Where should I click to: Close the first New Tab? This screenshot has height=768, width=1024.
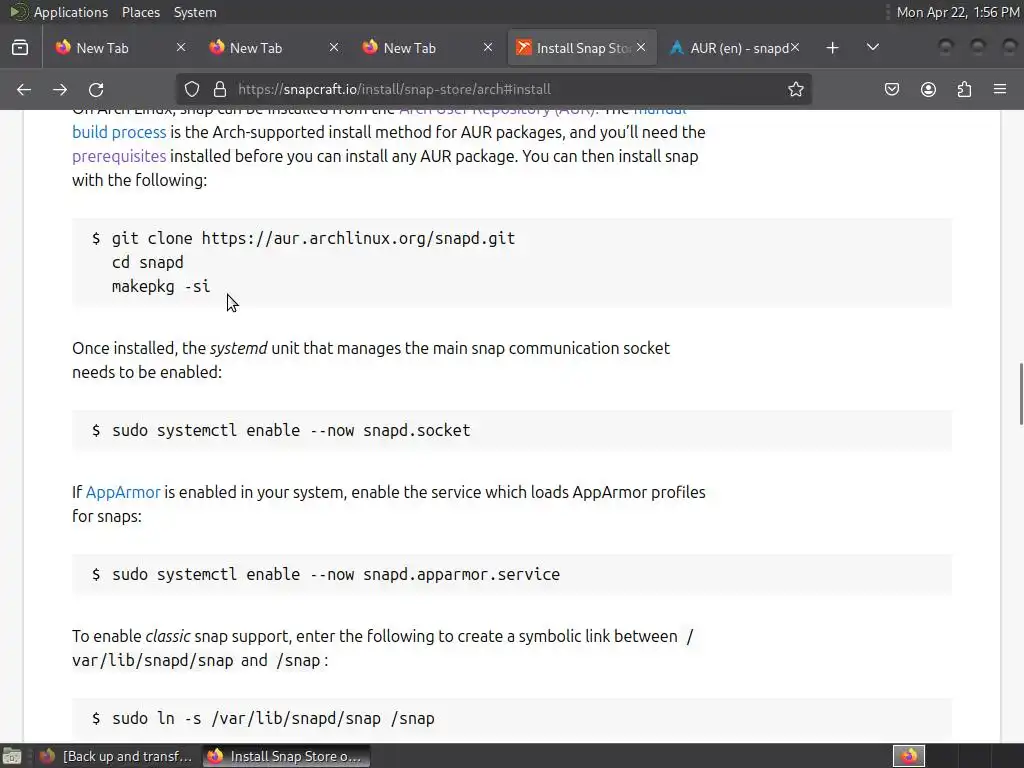(181, 48)
